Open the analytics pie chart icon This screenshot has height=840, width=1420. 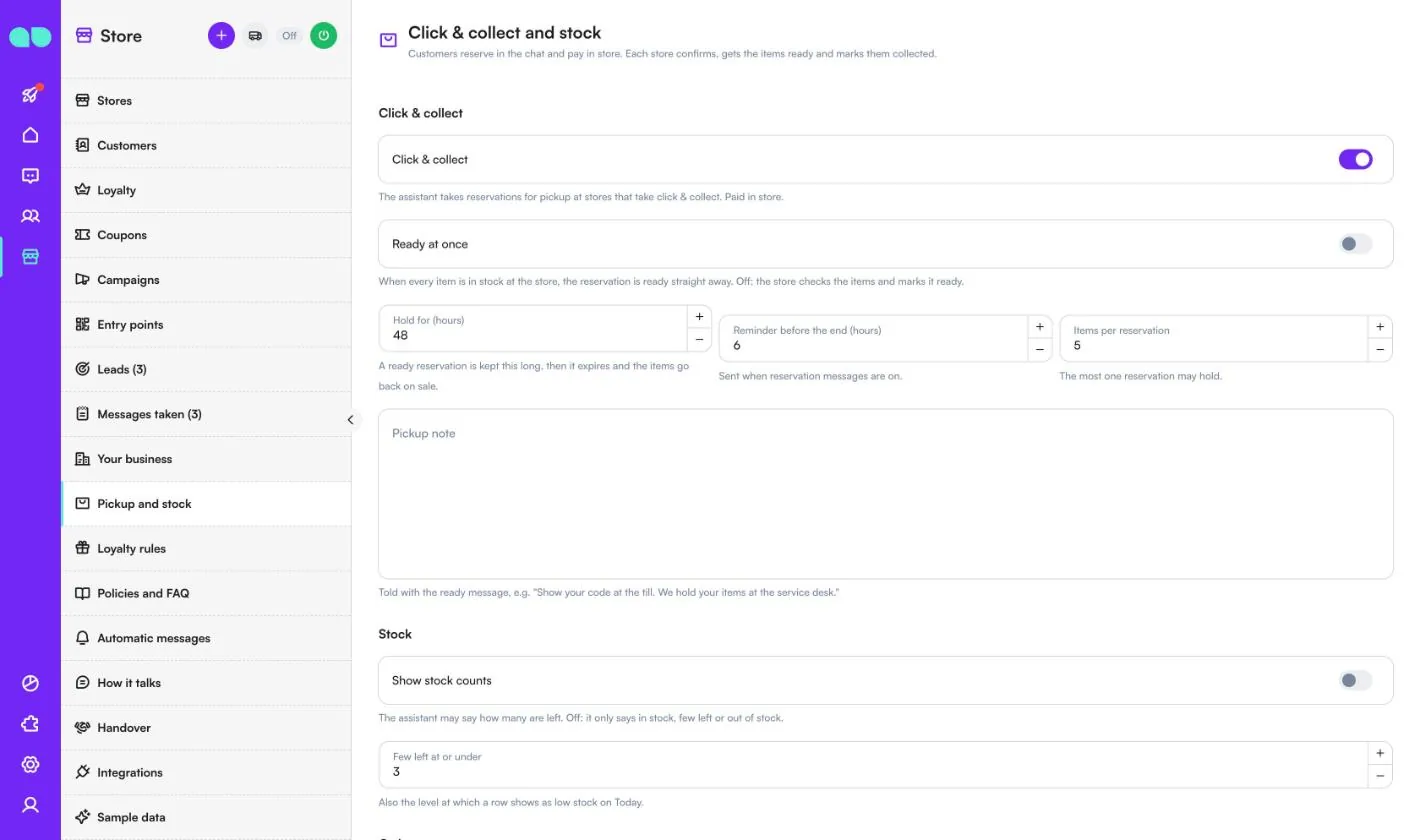[x=30, y=684]
